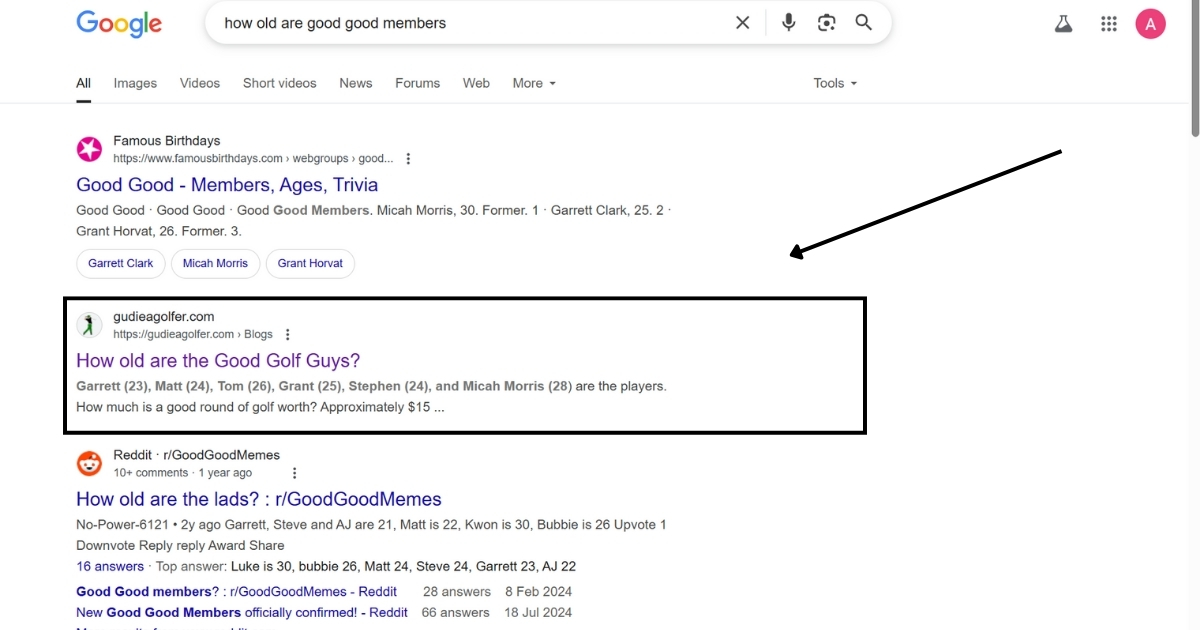
Task: Open 'Good Good - Members, Ages, Trivia' result
Action: click(227, 185)
